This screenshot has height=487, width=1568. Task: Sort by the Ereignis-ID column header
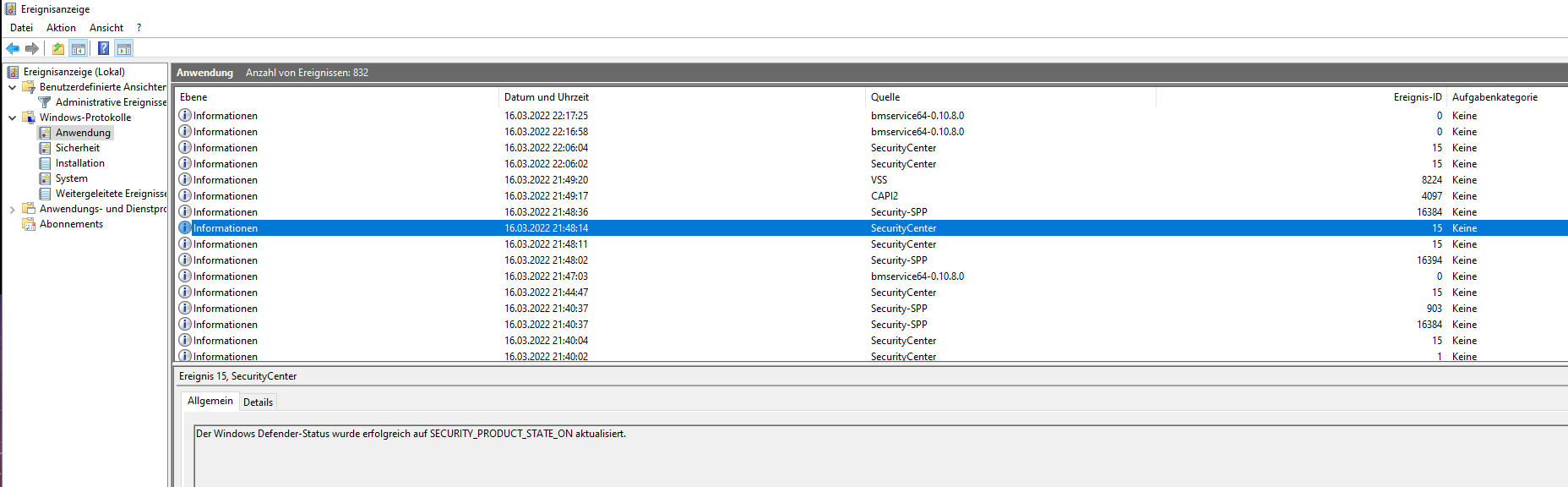[x=1301, y=97]
